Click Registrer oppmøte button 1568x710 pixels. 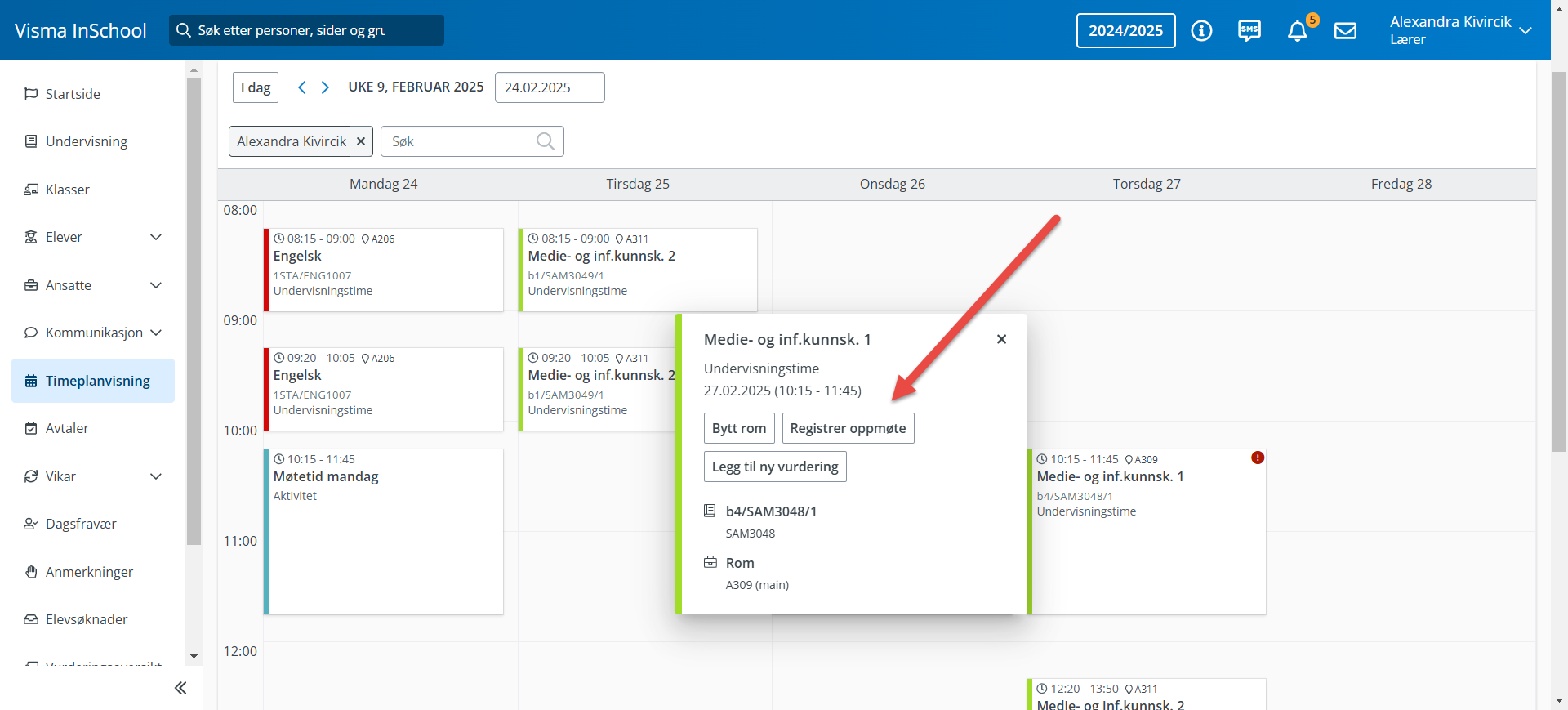tap(848, 428)
